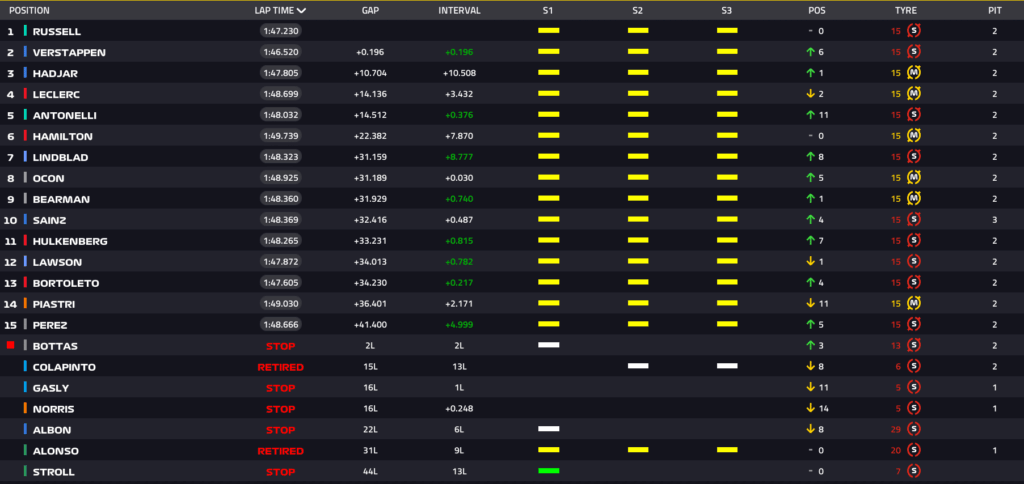Click Verstappen's lap time 1:46.520
Viewport: 1024px width, 484px height.
click(x=281, y=52)
